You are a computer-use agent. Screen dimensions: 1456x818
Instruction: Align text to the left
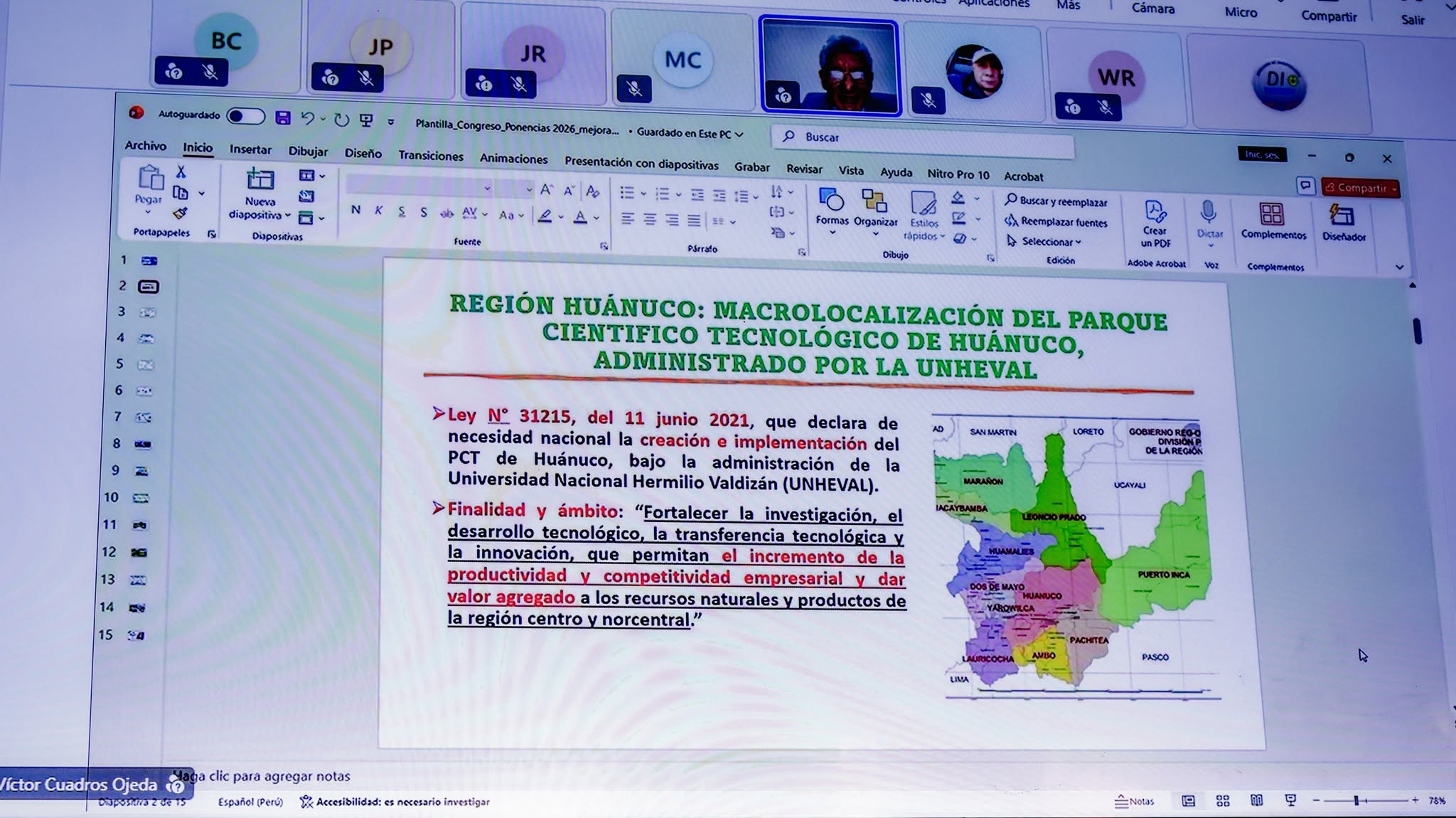pyautogui.click(x=627, y=218)
